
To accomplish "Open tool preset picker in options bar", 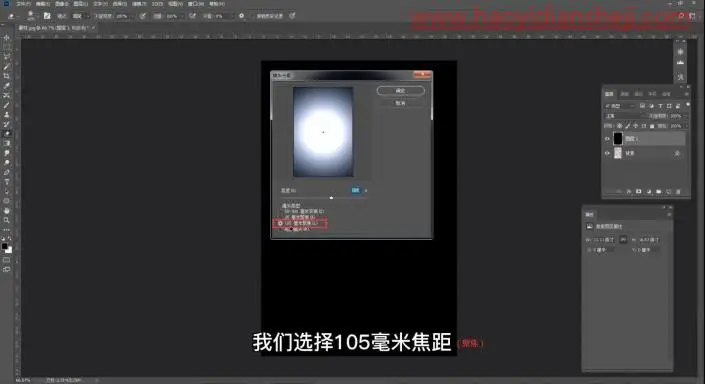I will click(x=12, y=16).
